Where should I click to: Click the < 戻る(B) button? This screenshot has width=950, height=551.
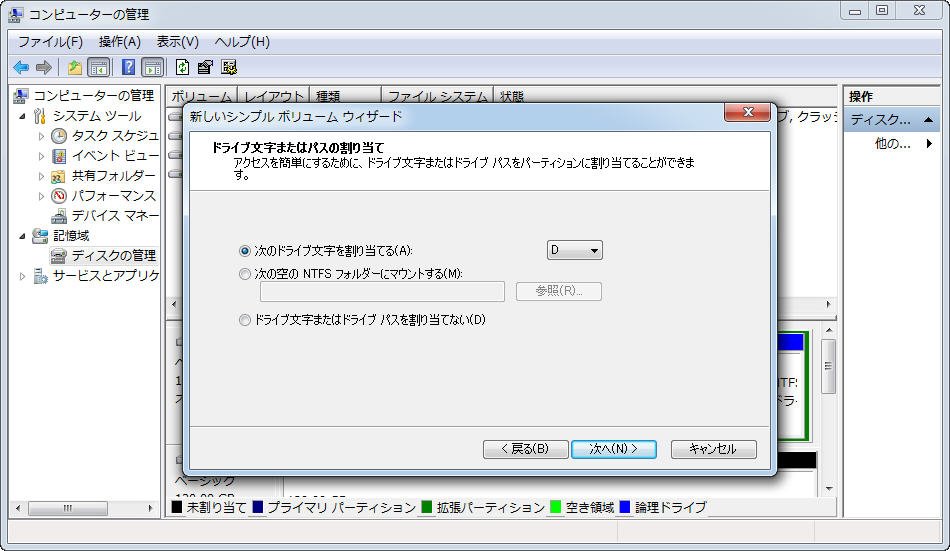pos(525,449)
